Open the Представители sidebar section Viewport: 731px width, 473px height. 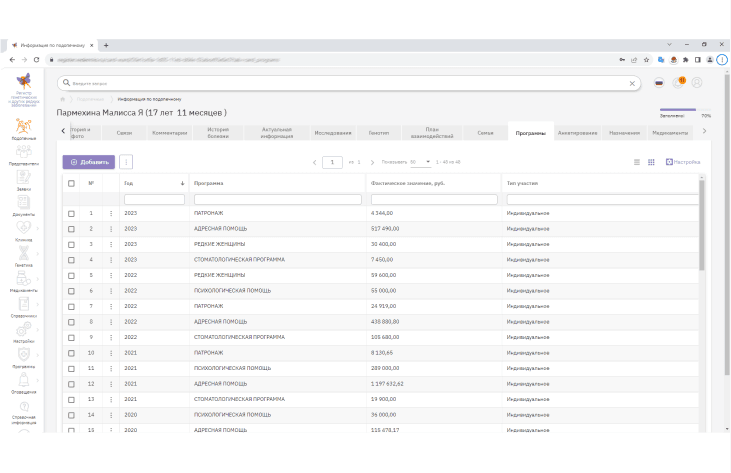(23, 155)
